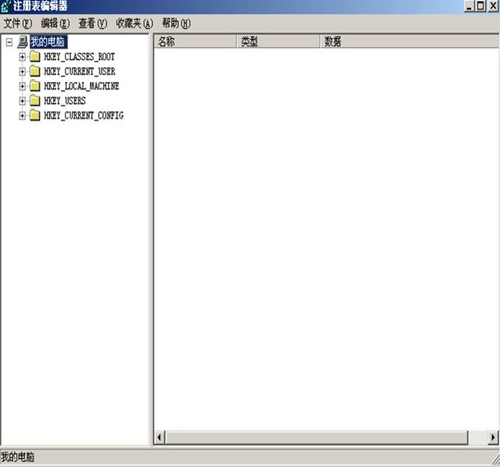Click the HKEY_CURRENT_CONFIG folder icon
The height and width of the screenshot is (467, 500).
(x=35, y=115)
